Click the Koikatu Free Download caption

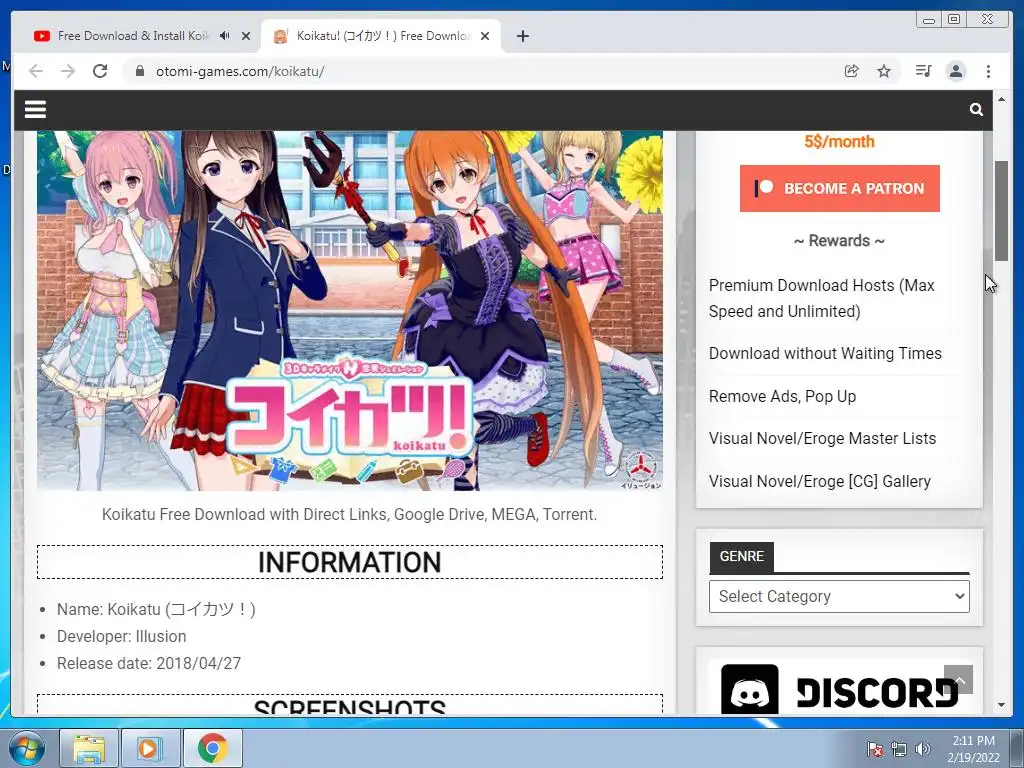pos(349,515)
